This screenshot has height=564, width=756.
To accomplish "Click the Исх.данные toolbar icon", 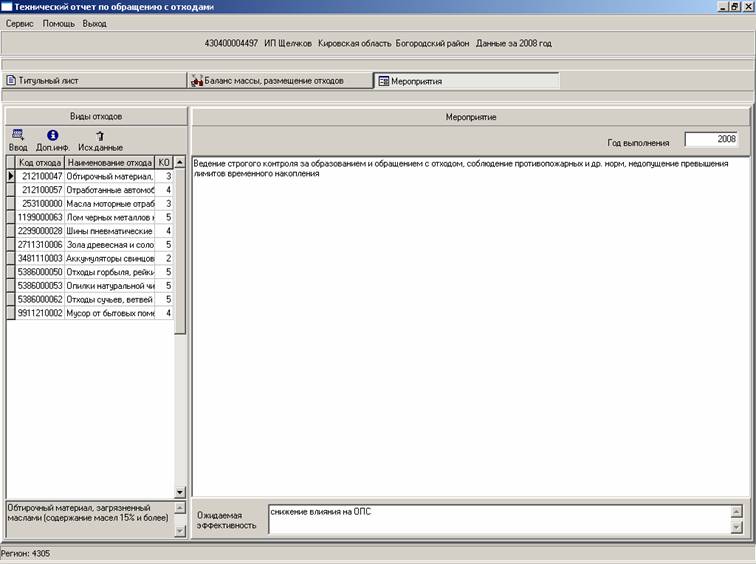I will (99, 139).
